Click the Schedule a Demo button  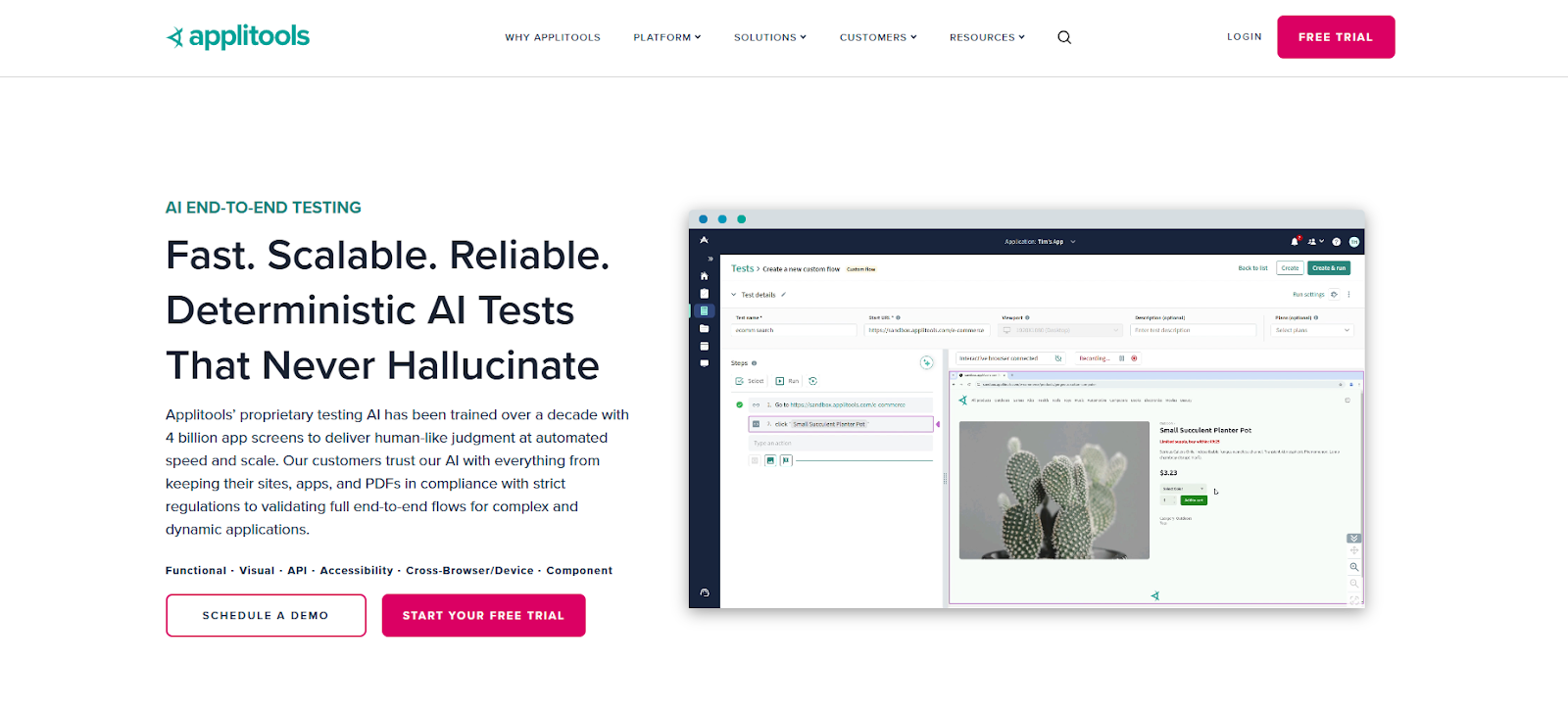click(266, 615)
